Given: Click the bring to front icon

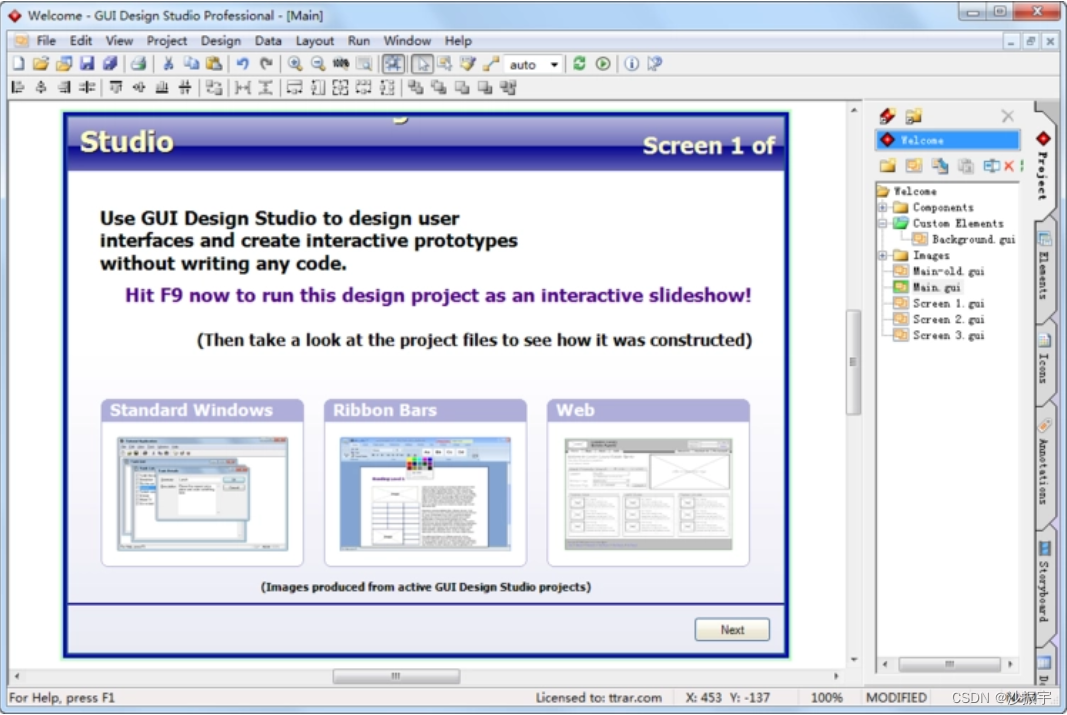Looking at the screenshot, I should click(416, 88).
